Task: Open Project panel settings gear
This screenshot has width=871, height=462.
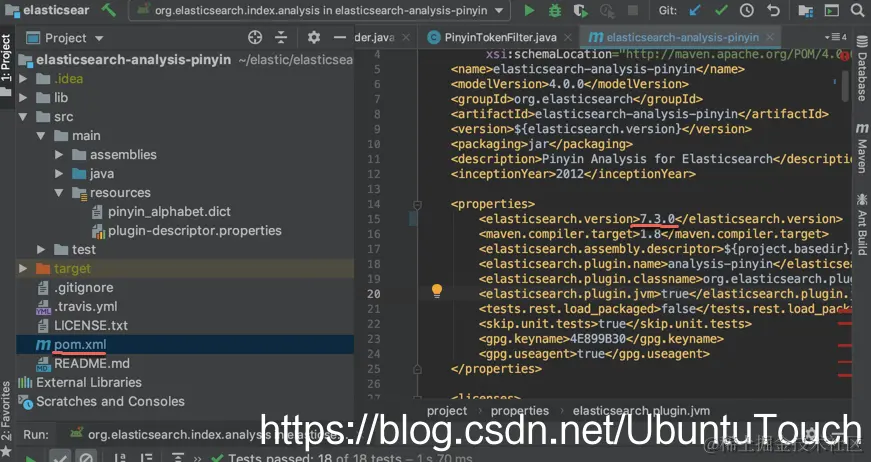Action: click(x=314, y=37)
